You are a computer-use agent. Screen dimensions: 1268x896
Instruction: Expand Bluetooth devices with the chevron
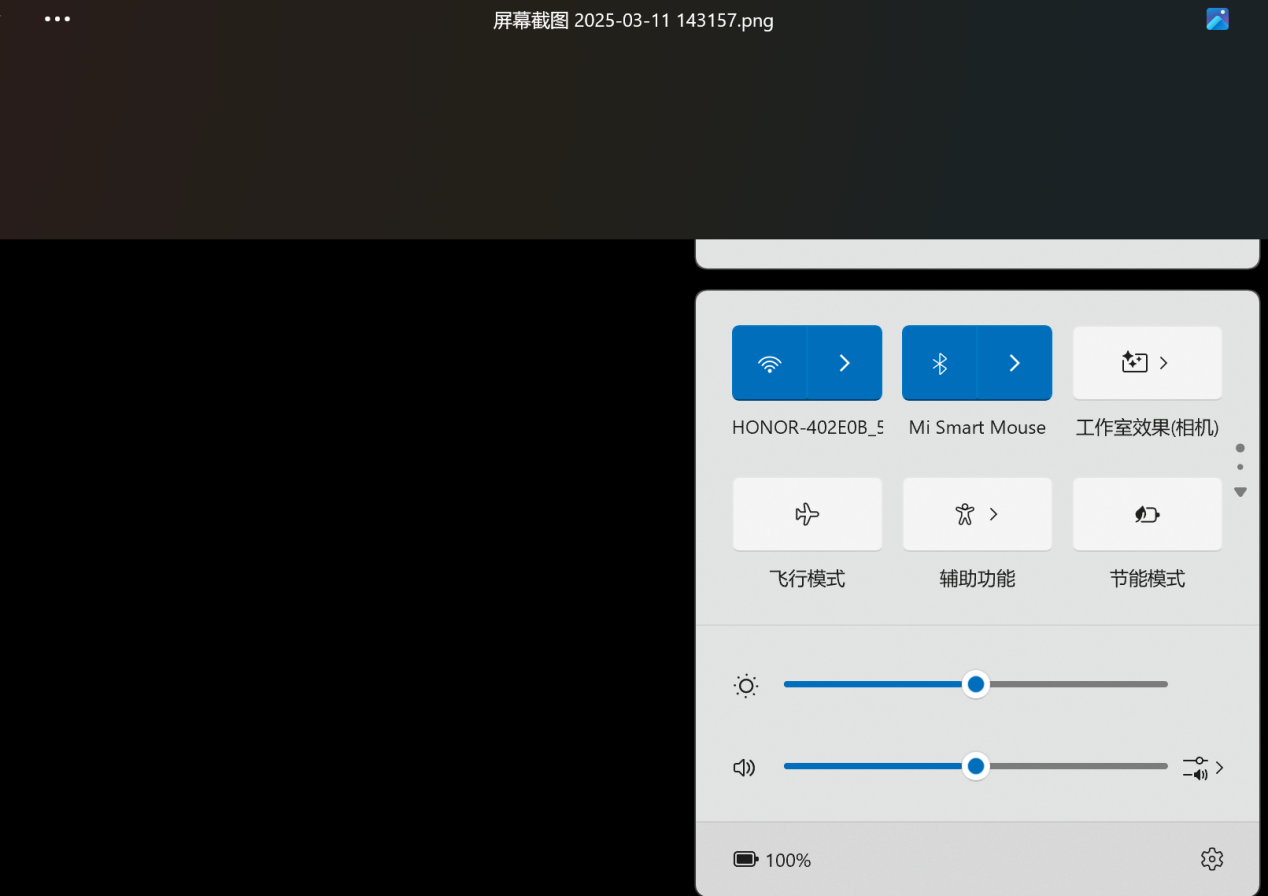1015,363
